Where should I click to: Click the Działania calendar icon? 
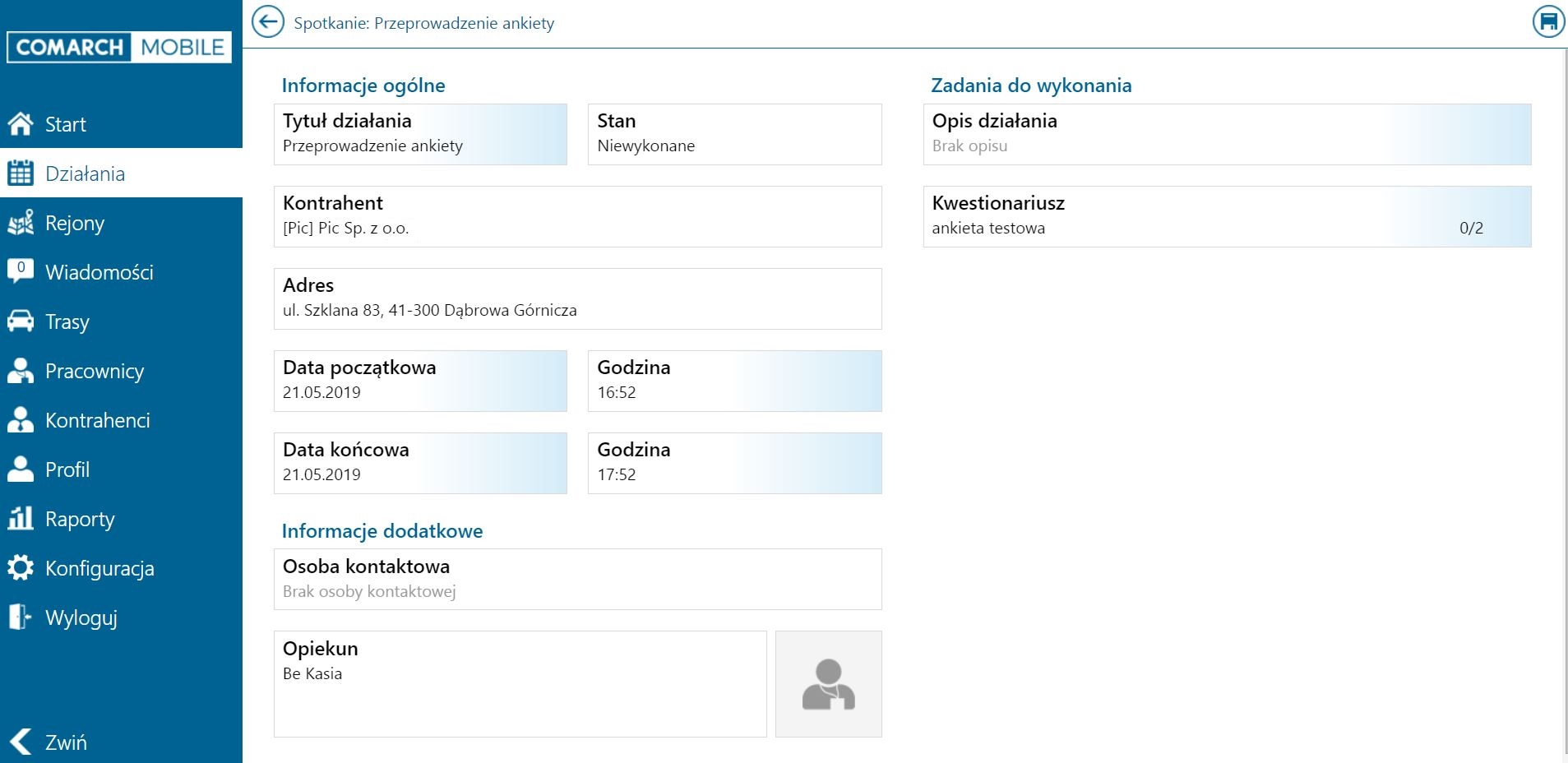[x=21, y=173]
